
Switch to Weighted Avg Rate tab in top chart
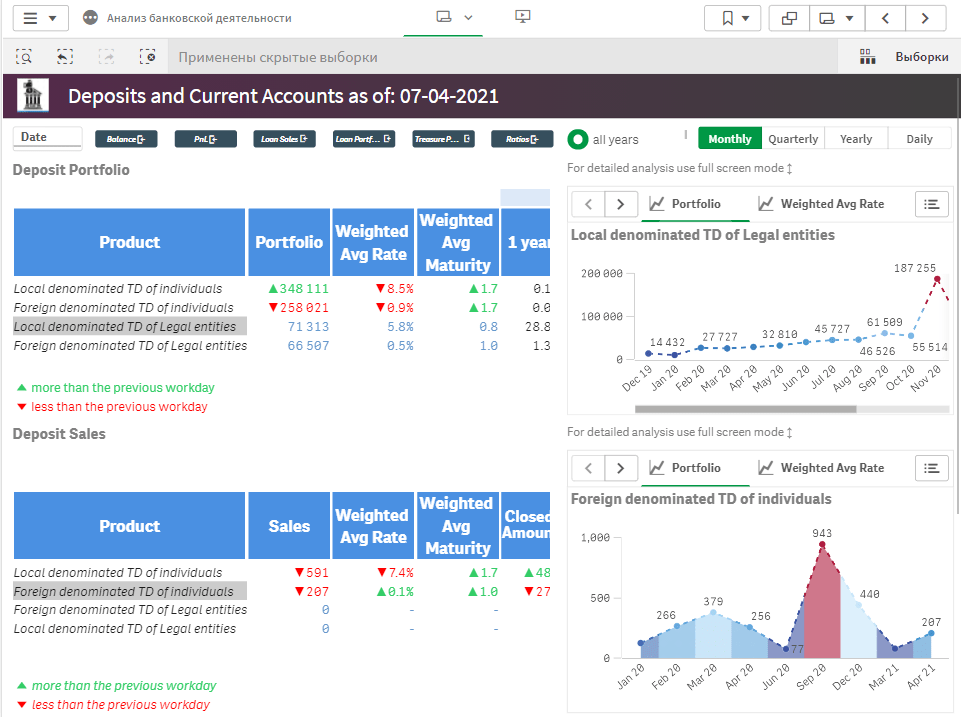(820, 204)
